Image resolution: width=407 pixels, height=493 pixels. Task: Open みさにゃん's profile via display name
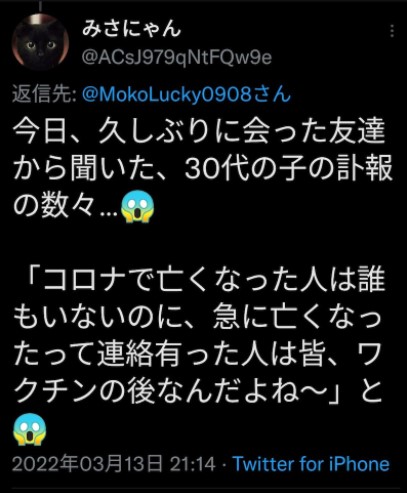[132, 29]
